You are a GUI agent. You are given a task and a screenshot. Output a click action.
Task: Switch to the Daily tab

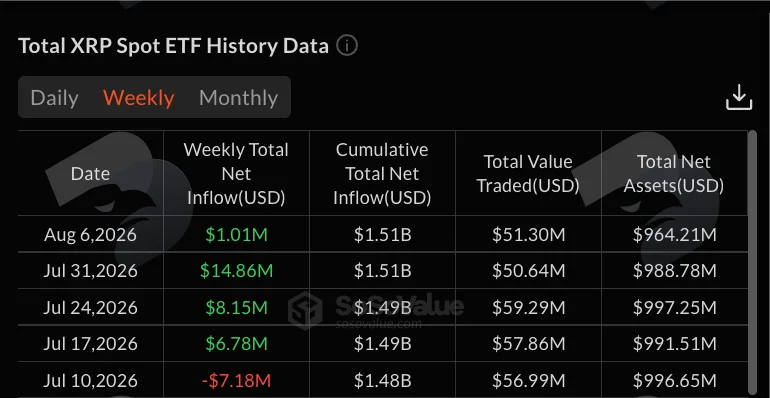click(55, 98)
